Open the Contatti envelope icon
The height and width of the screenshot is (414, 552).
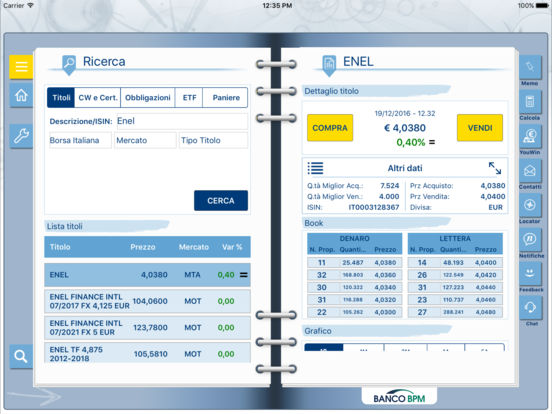pyautogui.click(x=530, y=170)
